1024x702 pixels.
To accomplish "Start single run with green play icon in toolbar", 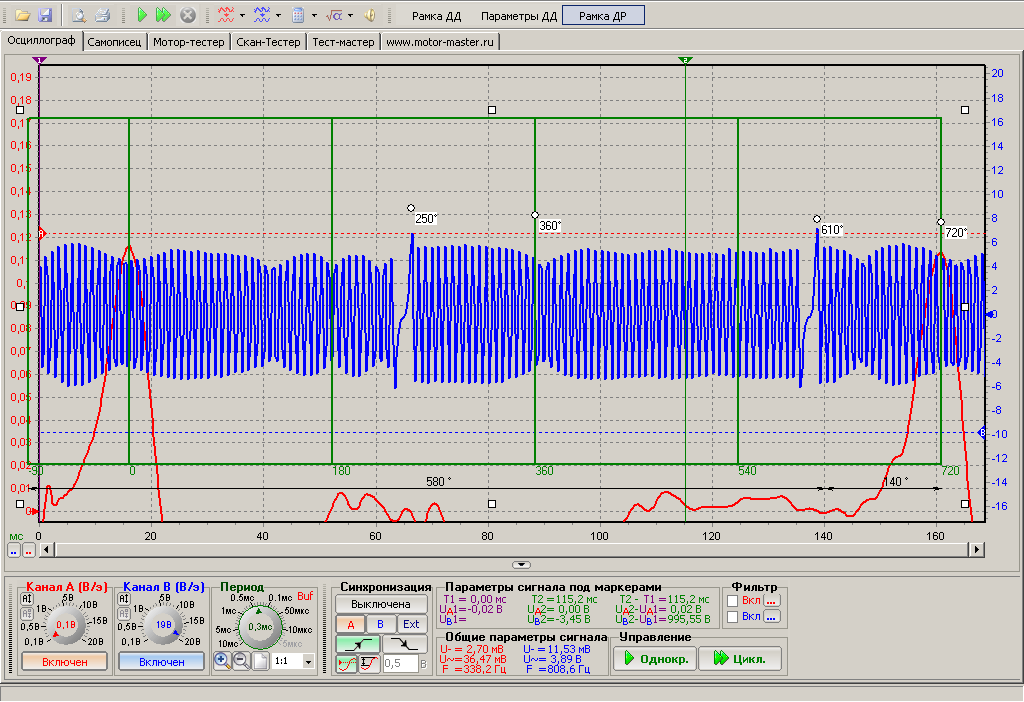I will click(142, 15).
